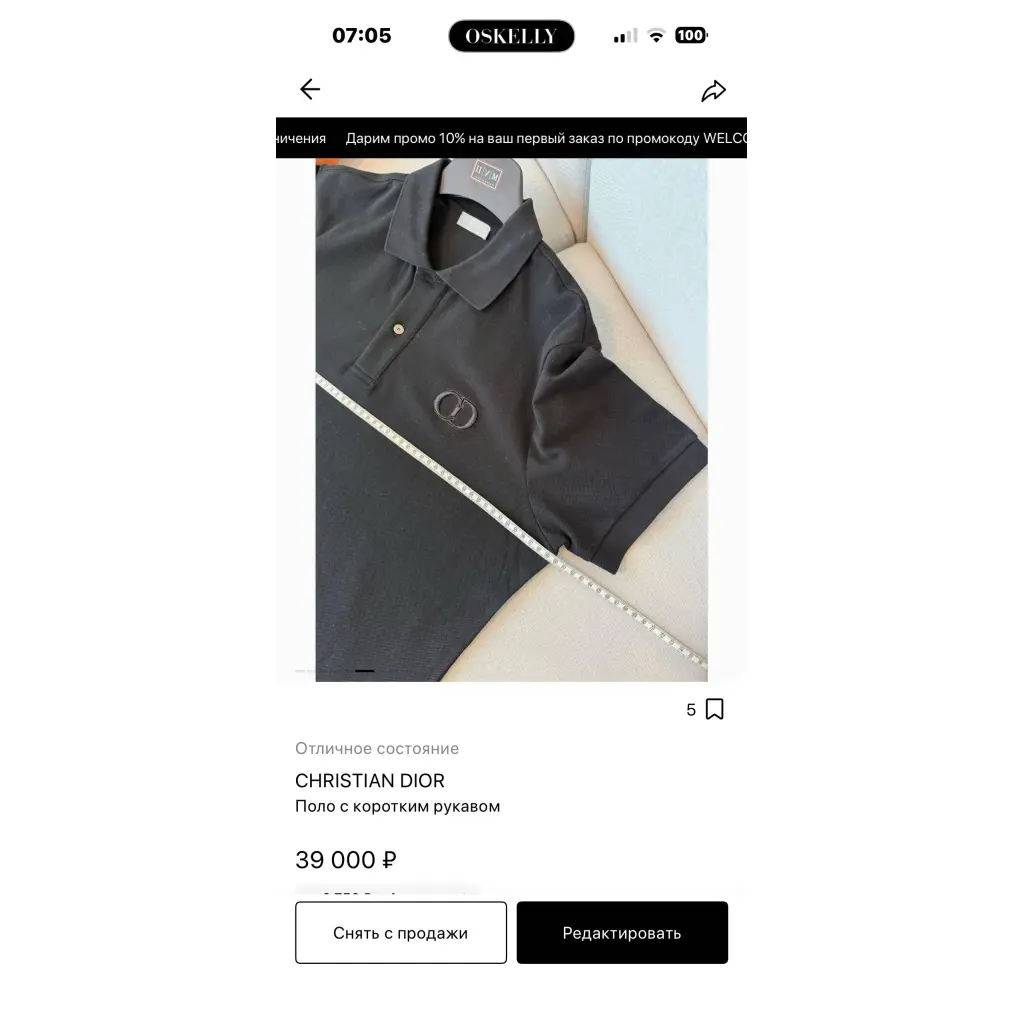Image resolution: width=1024 pixels, height=1024 pixels.
Task: Tap Поло с коротким рукавом description
Action: click(397, 807)
